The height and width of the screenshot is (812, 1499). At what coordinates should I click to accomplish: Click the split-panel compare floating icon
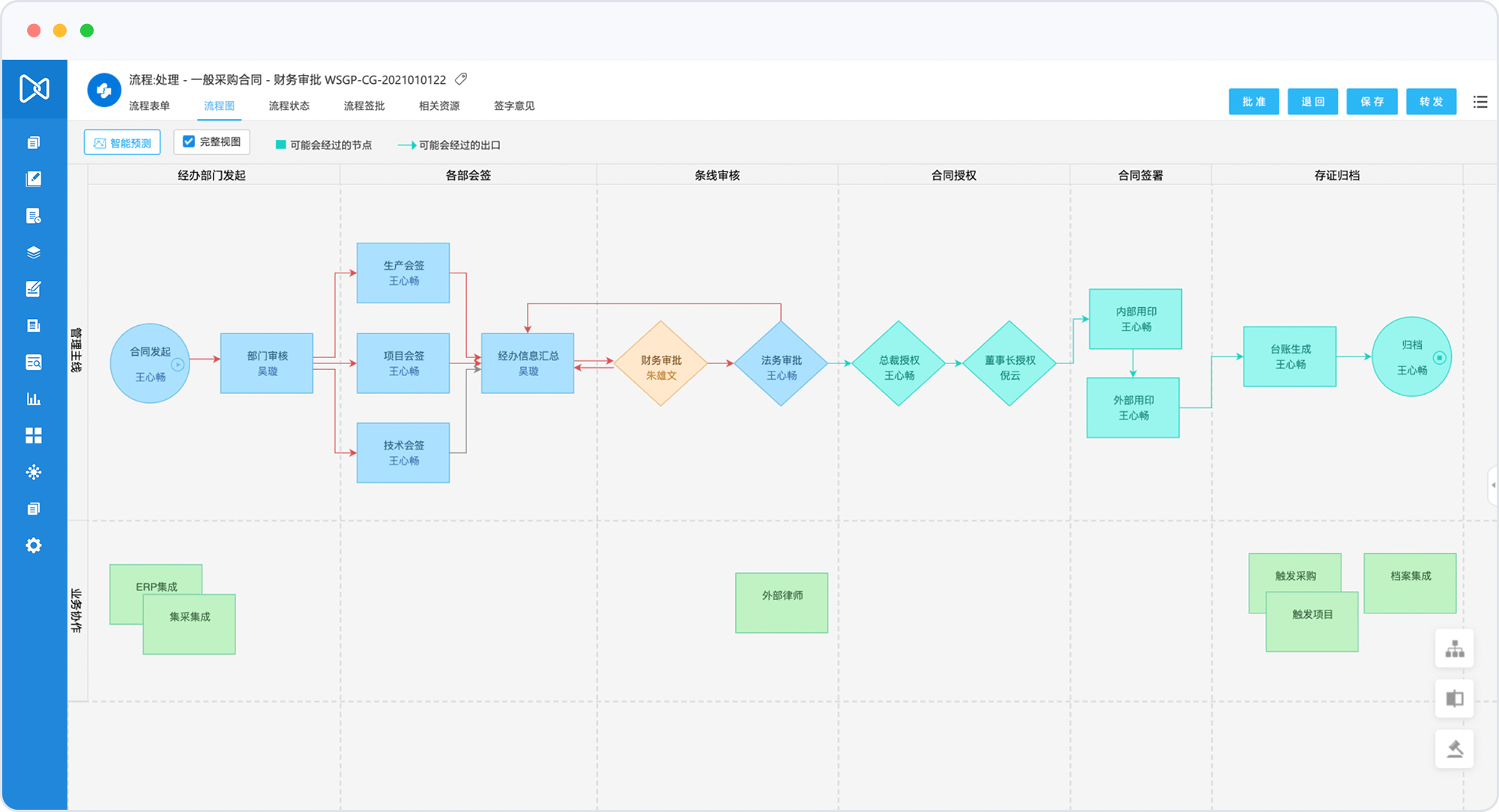[1454, 699]
